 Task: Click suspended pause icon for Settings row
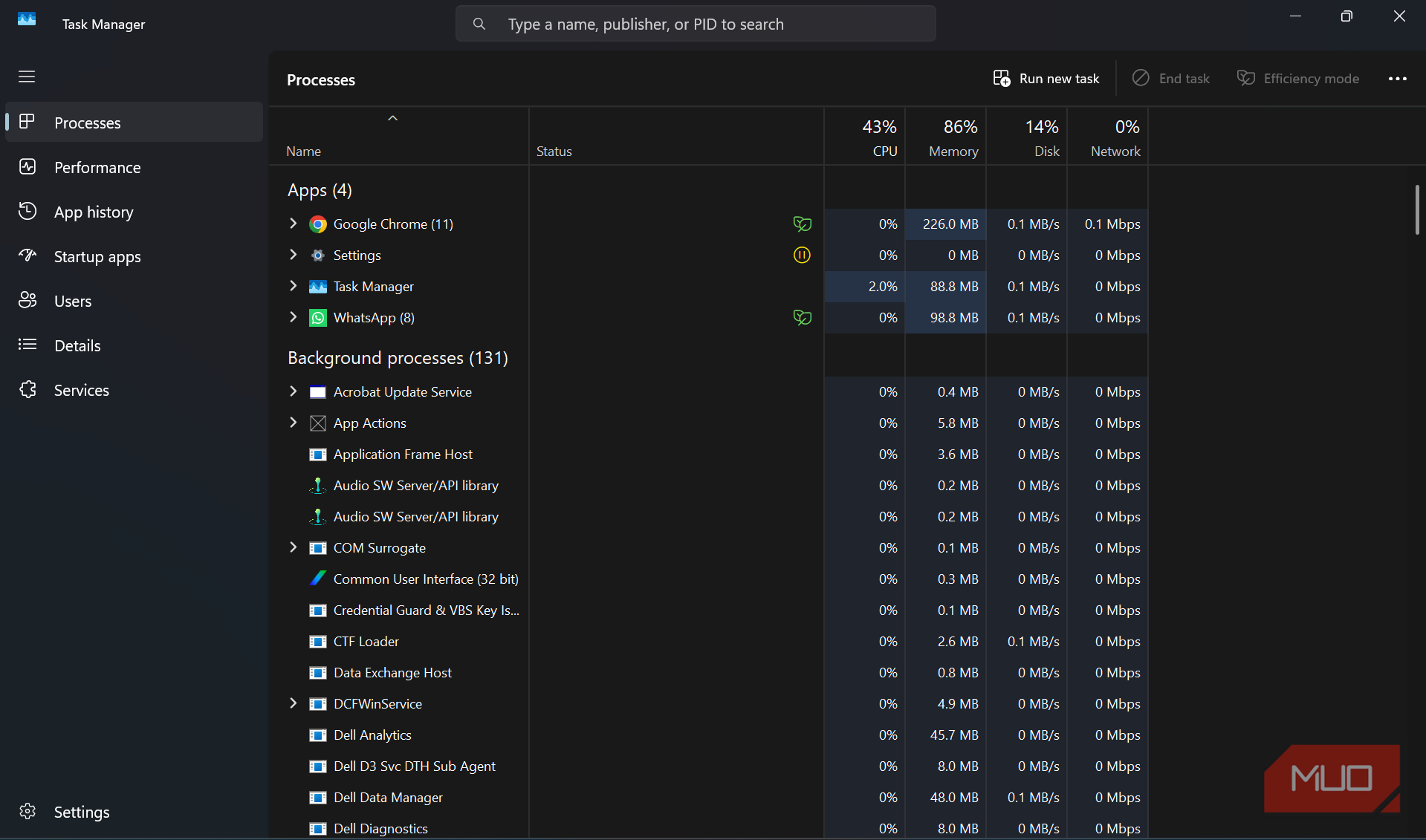802,255
